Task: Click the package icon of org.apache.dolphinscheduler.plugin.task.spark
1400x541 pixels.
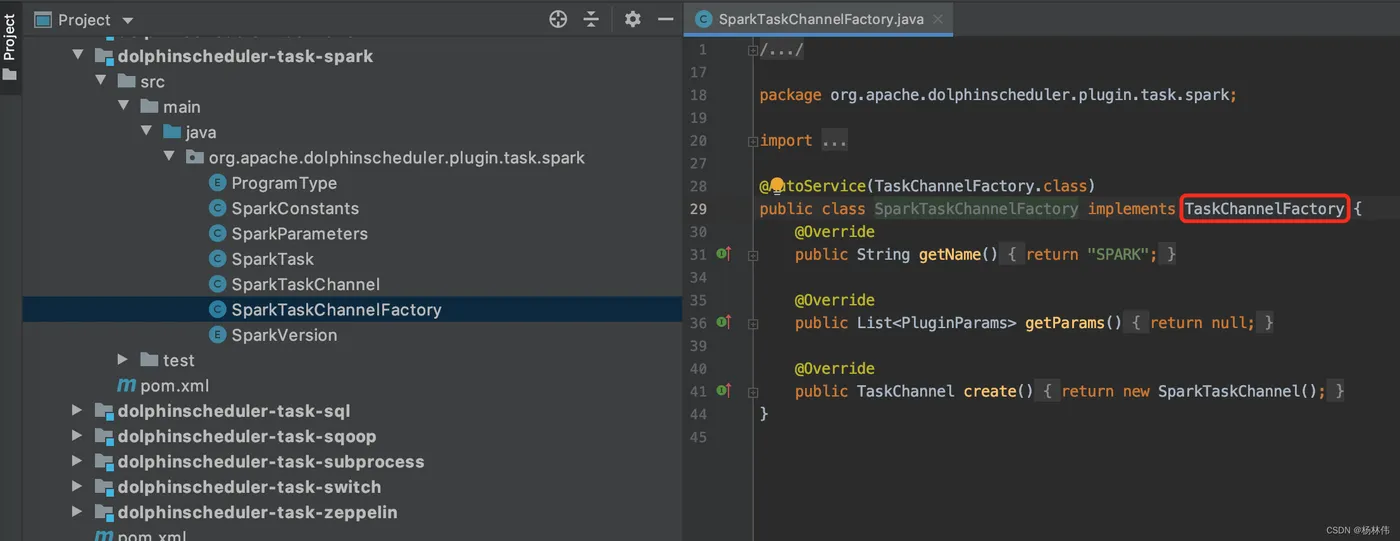Action: (x=194, y=157)
